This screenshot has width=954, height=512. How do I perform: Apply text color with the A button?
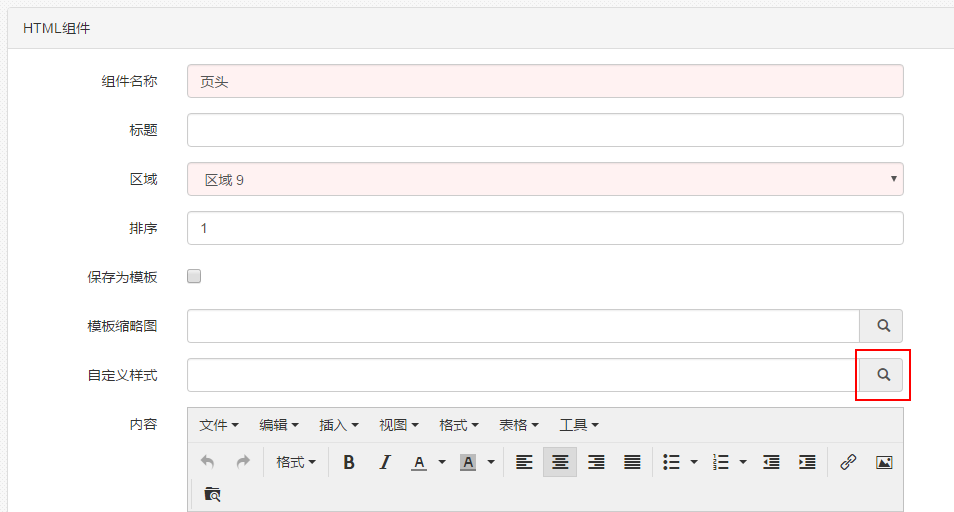419,462
